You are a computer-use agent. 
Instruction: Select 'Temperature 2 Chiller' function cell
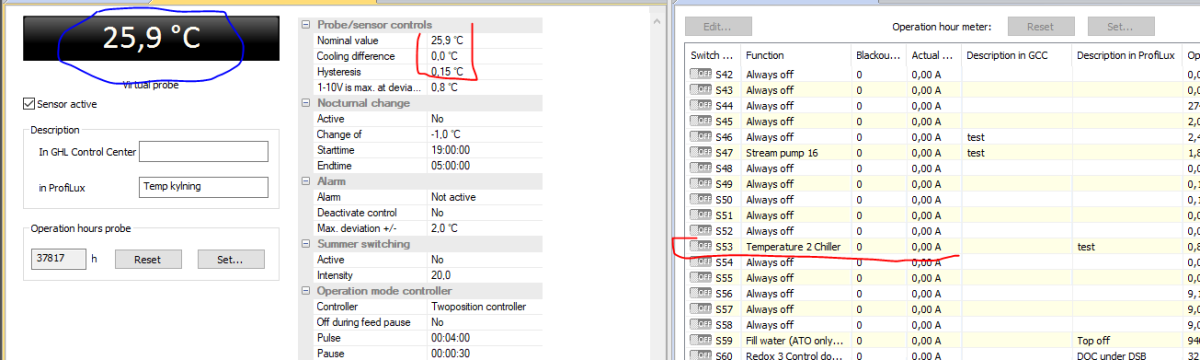point(796,246)
